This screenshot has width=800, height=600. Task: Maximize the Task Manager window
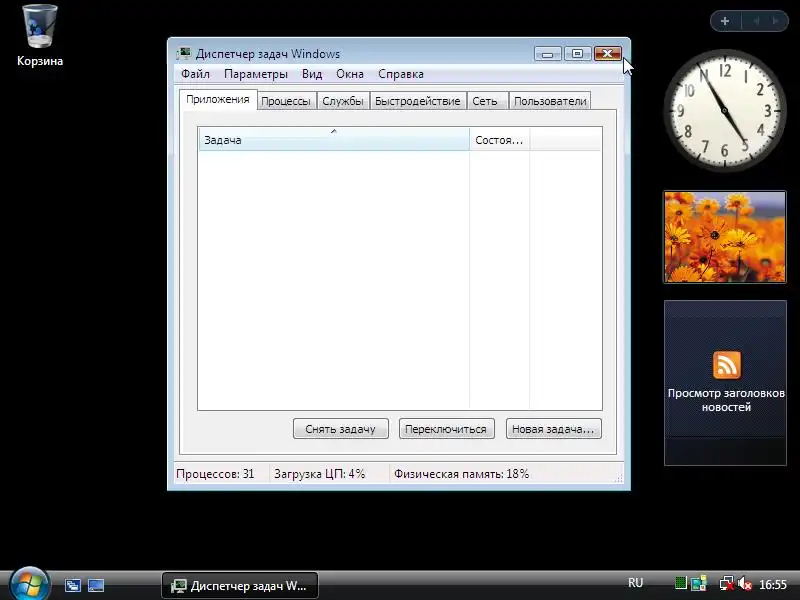577,54
